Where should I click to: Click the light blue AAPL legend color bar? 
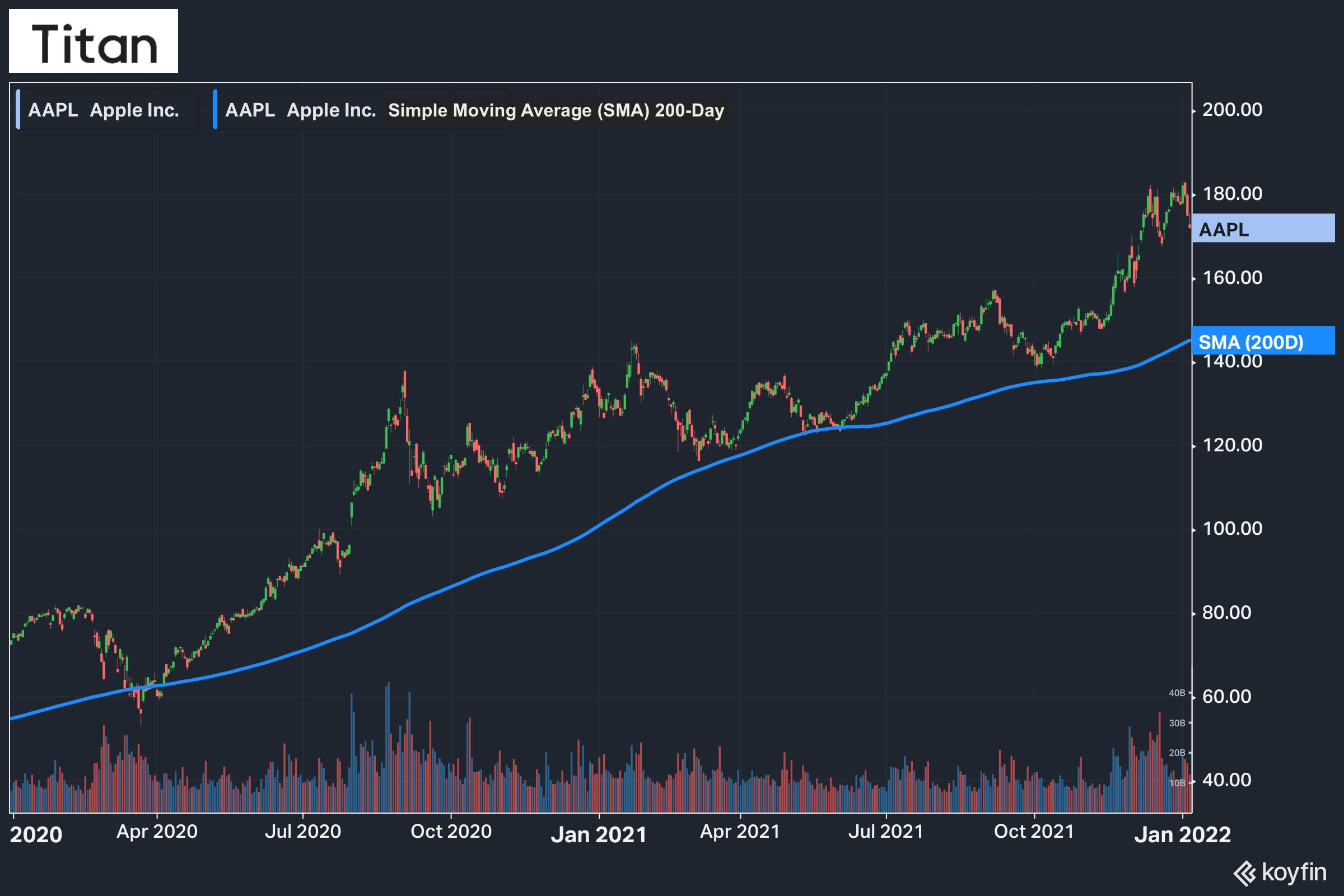pos(18,109)
